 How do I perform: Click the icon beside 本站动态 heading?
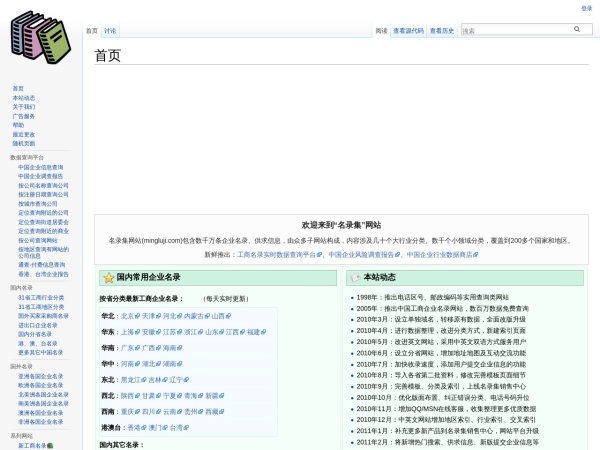pyautogui.click(x=355, y=277)
